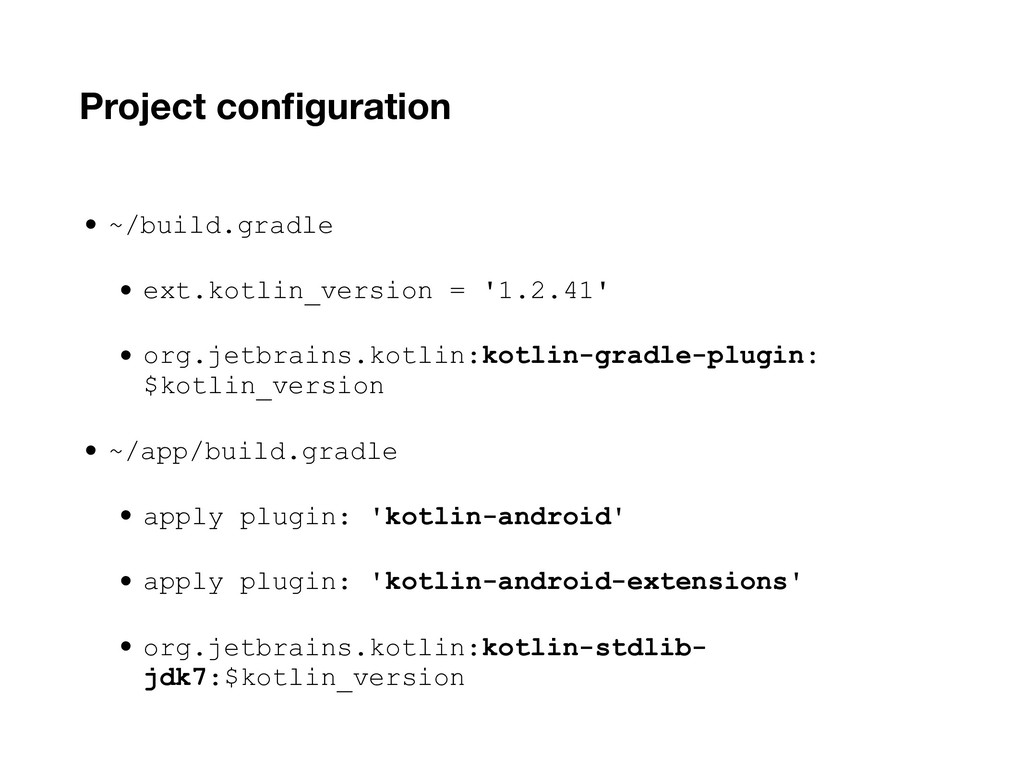
Task: Click the bold kotlin-stdlib- text
Action: [597, 648]
